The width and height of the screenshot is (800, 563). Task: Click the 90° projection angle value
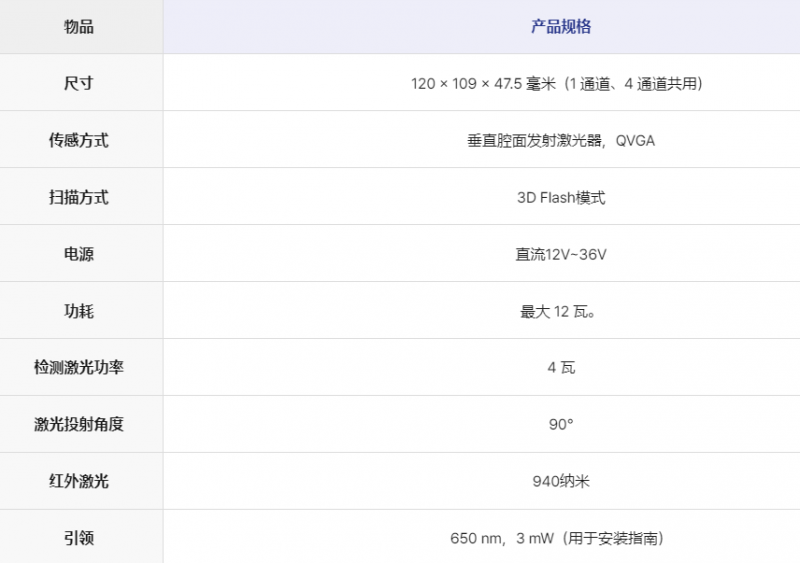click(x=560, y=425)
